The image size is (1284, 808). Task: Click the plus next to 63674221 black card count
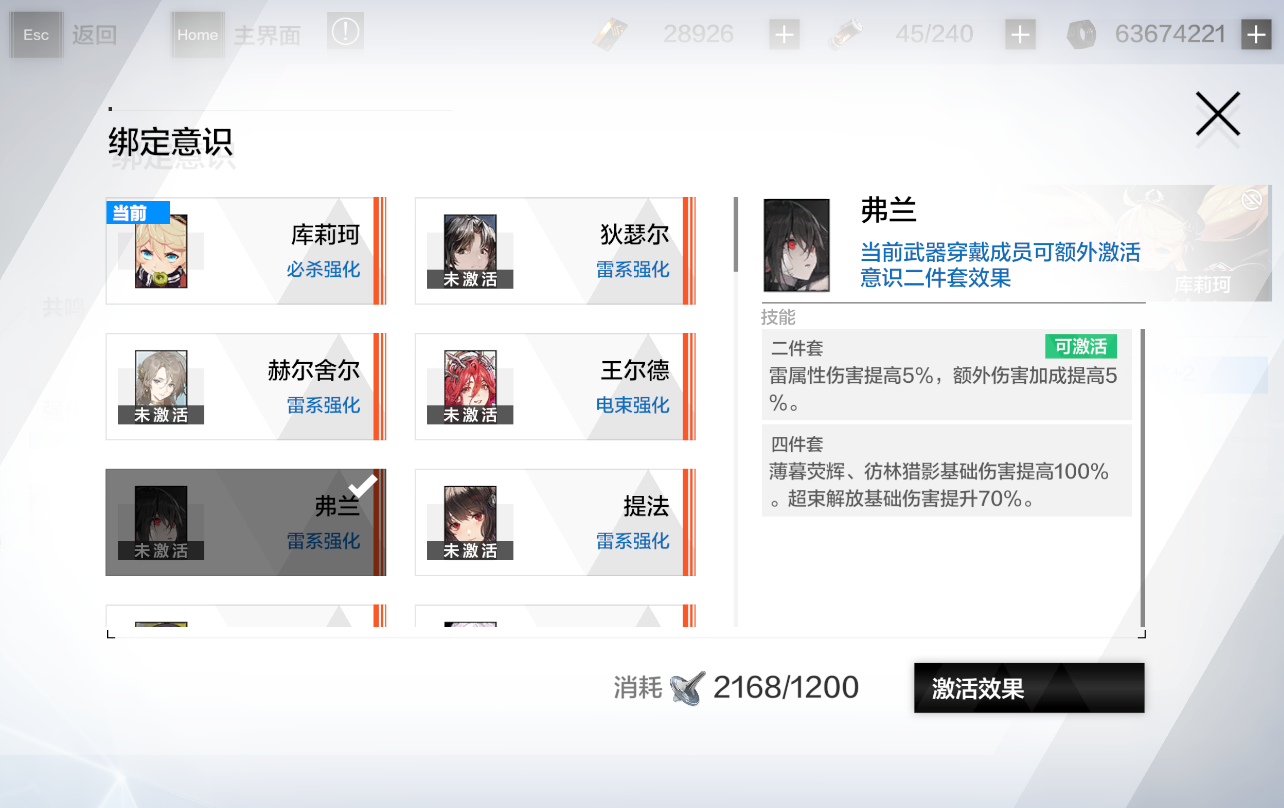pyautogui.click(x=1256, y=33)
